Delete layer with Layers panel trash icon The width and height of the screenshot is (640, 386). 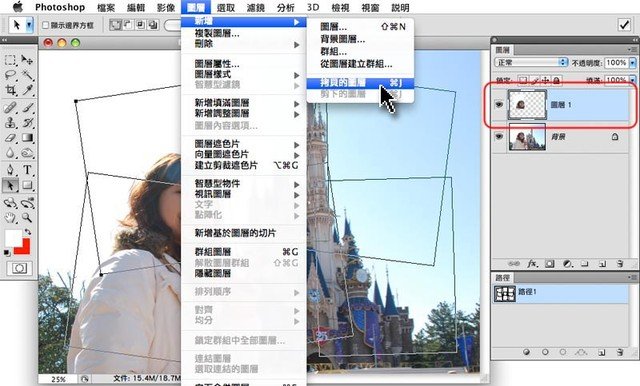(x=620, y=264)
